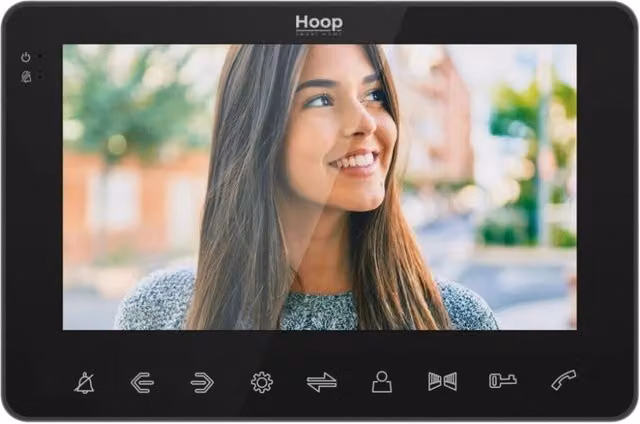The height and width of the screenshot is (424, 640).
Task: Click the woman's smiling face in video feed
Action: click(x=343, y=135)
